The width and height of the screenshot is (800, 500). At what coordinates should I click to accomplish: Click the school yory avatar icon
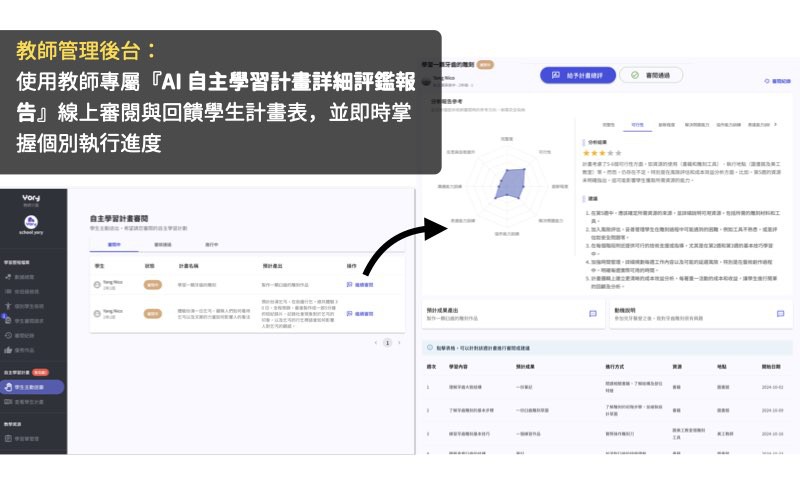pos(31,221)
